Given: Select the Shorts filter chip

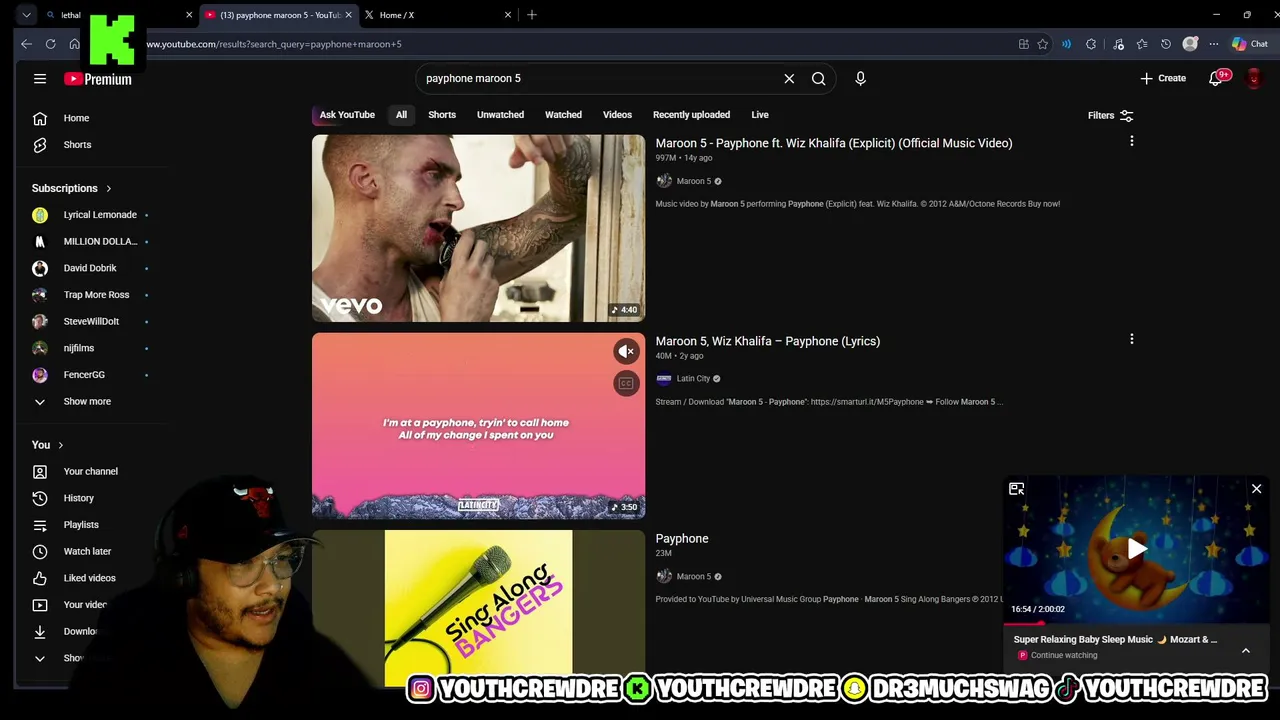Looking at the screenshot, I should click(442, 115).
